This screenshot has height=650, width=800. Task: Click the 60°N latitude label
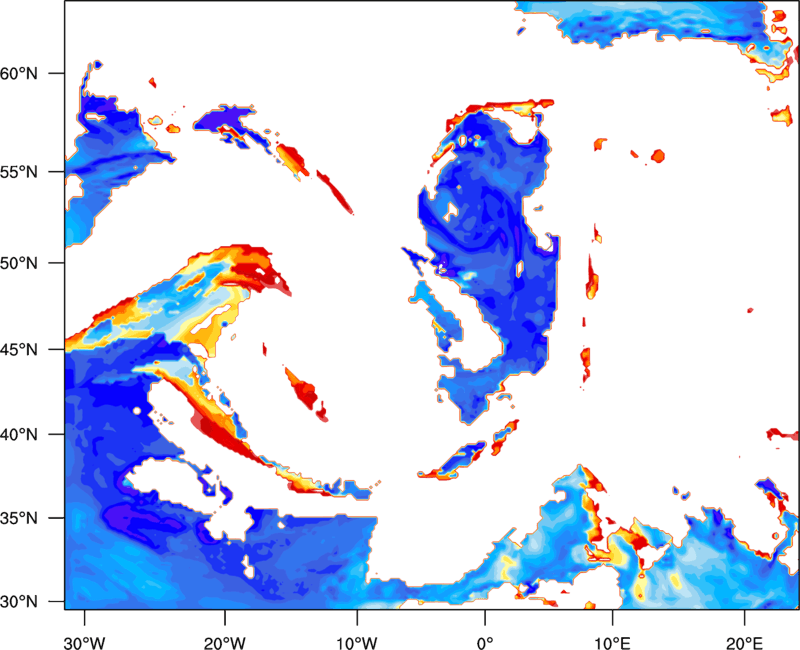tap(19, 73)
